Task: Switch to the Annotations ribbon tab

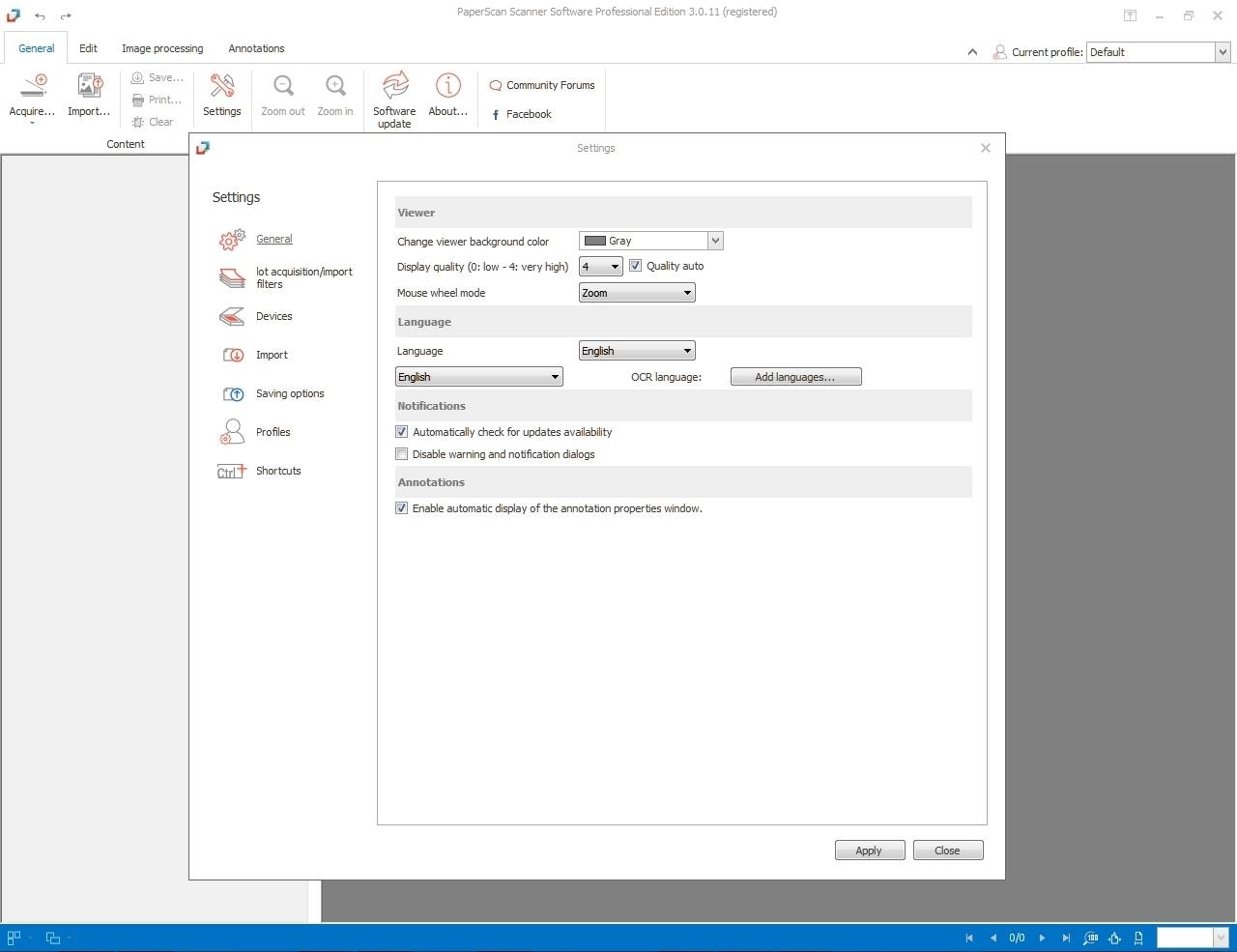Action: point(256,48)
